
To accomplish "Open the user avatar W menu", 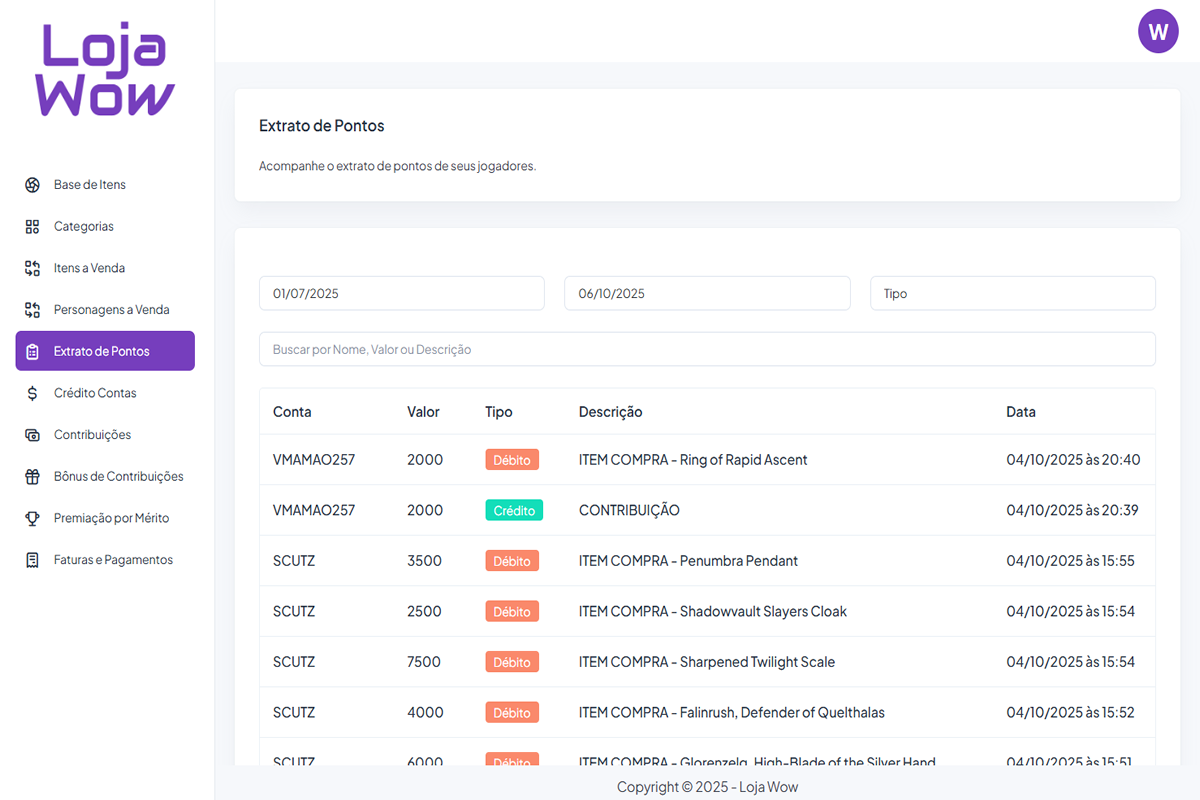I will [x=1158, y=32].
